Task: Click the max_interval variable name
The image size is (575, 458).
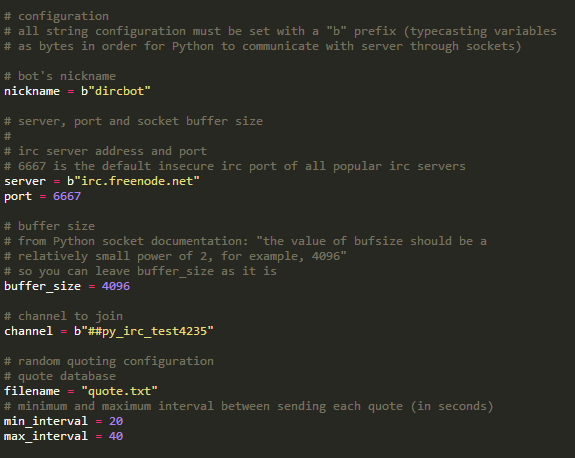Action: (46, 437)
